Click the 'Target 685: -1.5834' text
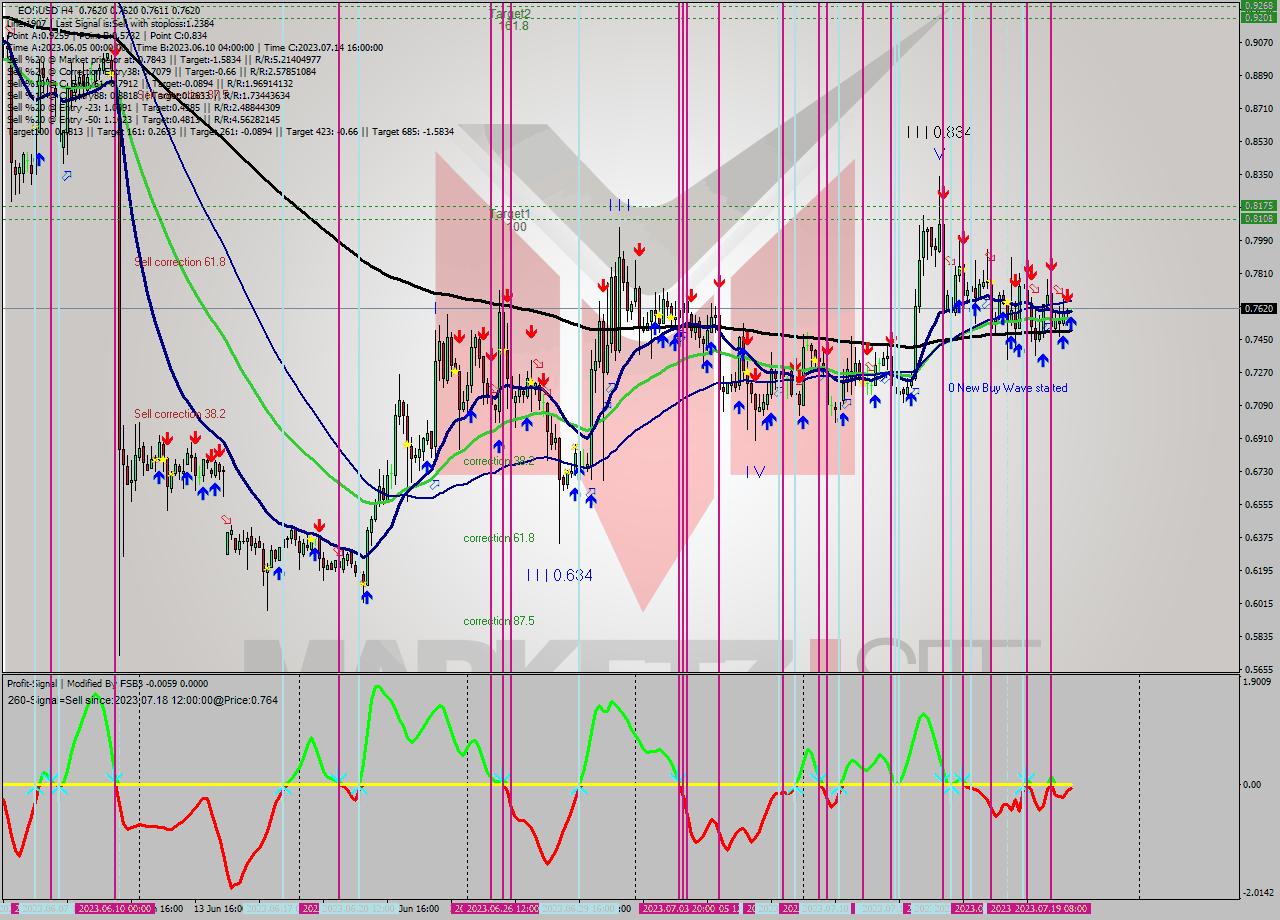Screen dimensions: 1280x920 point(413,131)
